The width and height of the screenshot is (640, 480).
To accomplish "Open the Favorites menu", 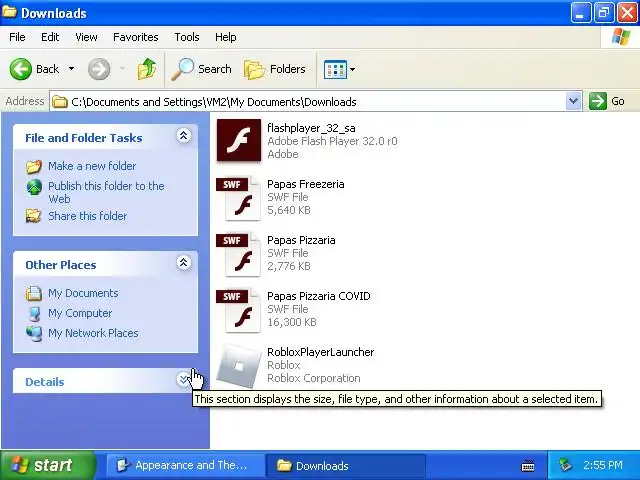I will pyautogui.click(x=136, y=37).
